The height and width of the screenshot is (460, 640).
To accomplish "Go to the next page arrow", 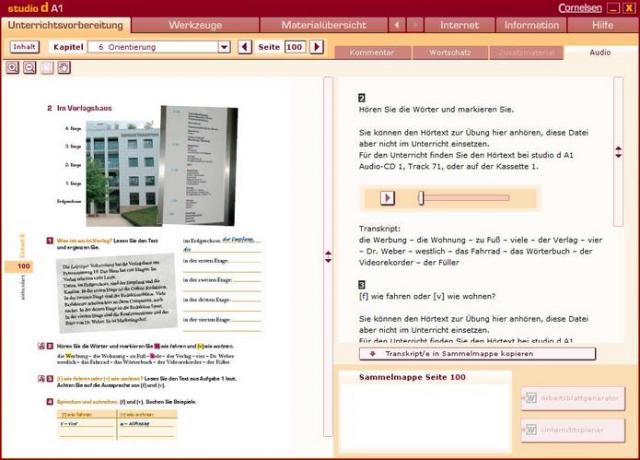I will 317,46.
